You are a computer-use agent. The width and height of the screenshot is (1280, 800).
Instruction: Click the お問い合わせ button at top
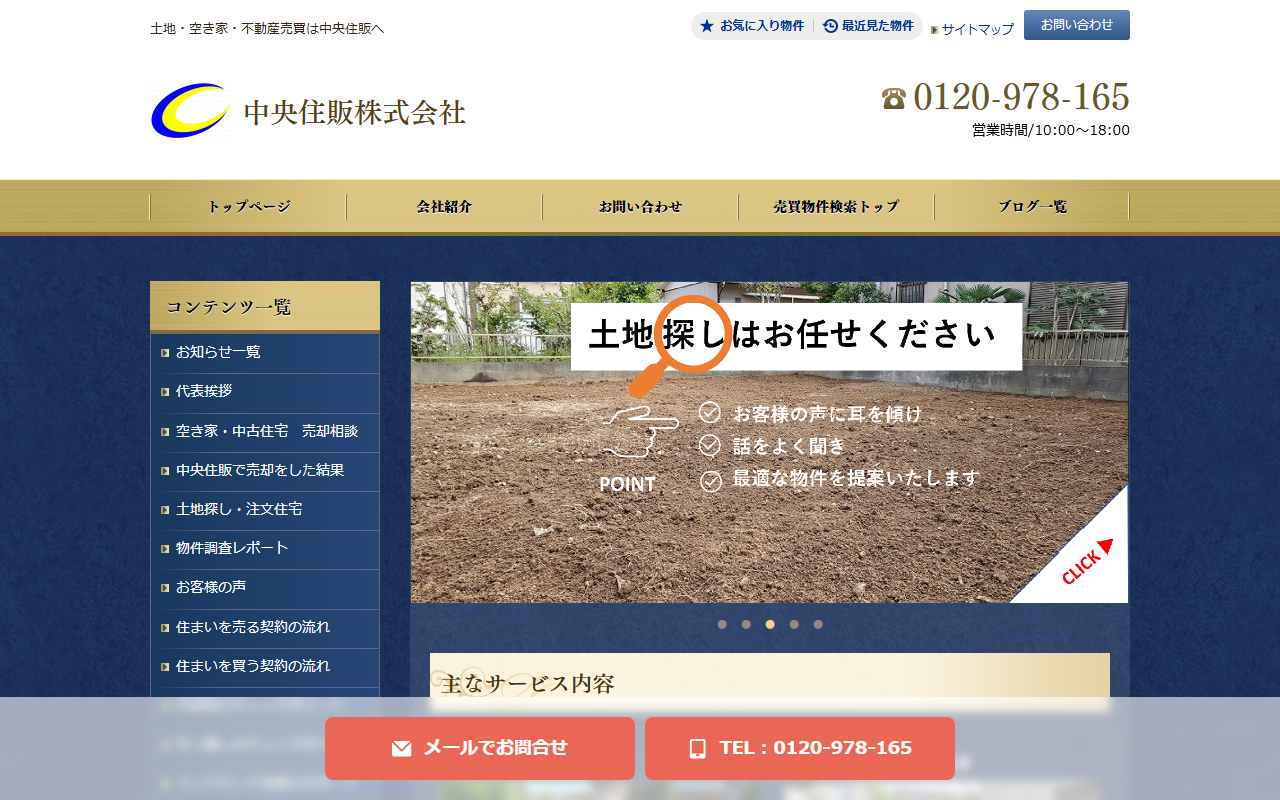(x=1077, y=25)
